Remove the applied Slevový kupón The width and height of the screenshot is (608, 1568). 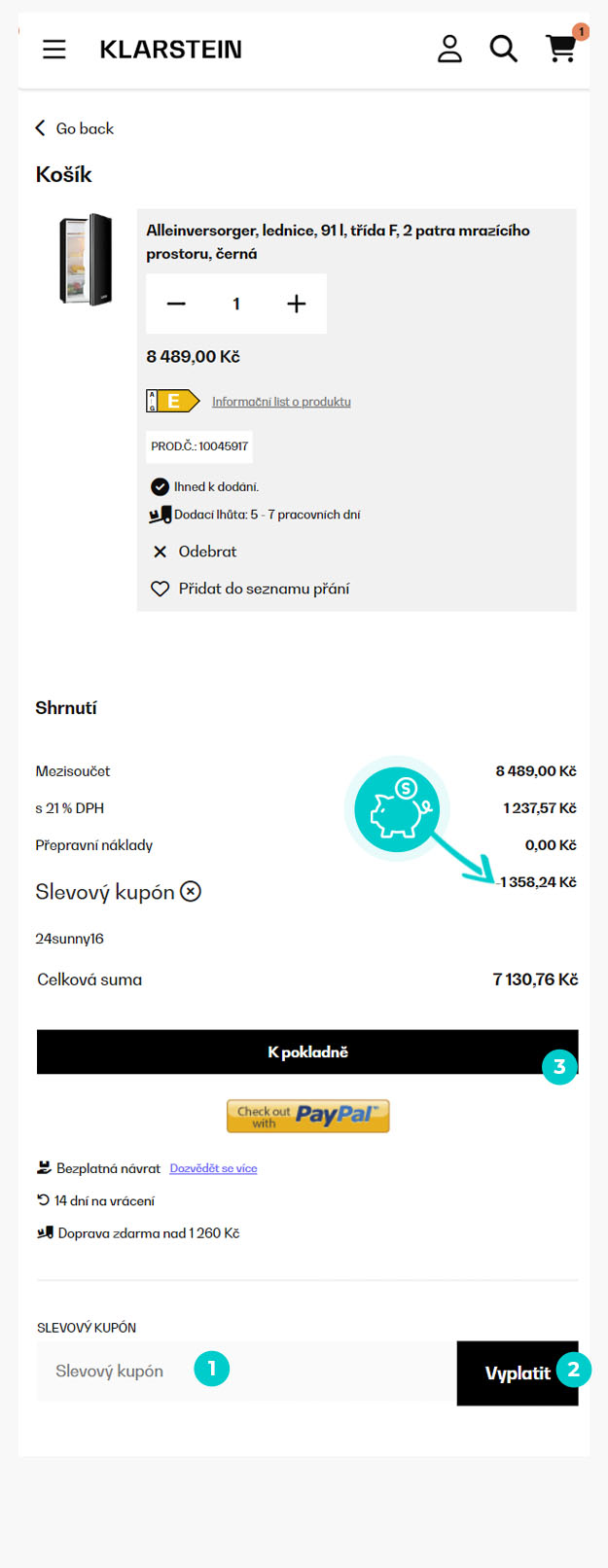(192, 891)
